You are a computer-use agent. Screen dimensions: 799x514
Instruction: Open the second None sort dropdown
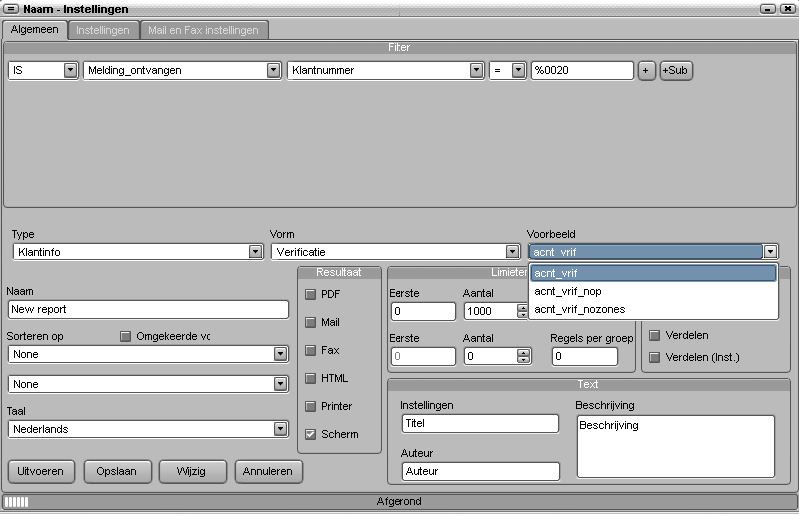pos(280,384)
